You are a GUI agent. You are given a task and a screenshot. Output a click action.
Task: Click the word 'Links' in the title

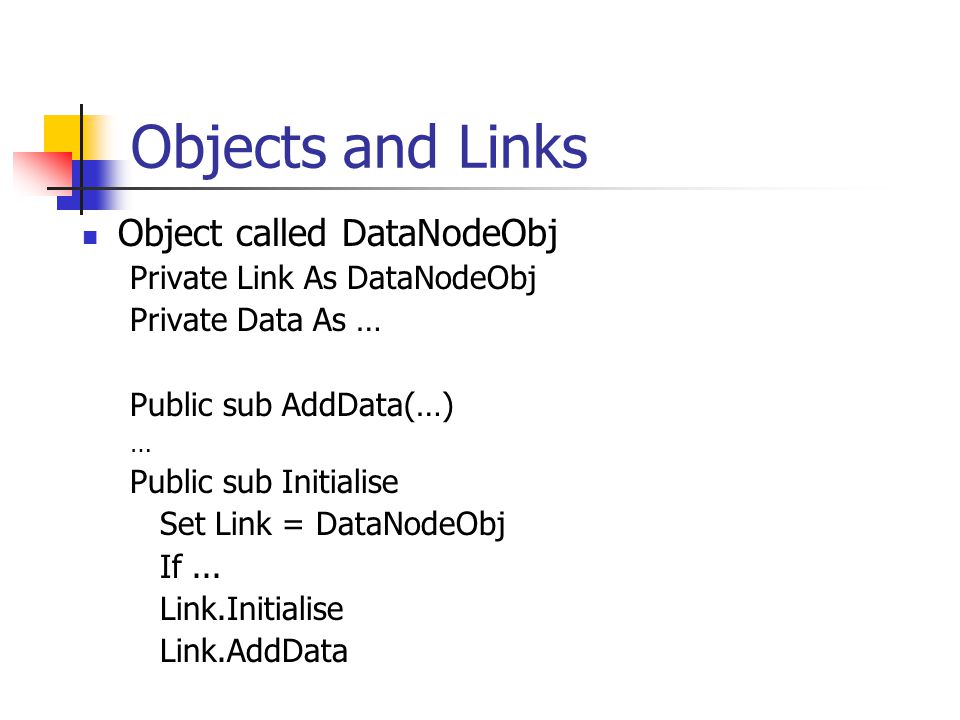(x=523, y=147)
